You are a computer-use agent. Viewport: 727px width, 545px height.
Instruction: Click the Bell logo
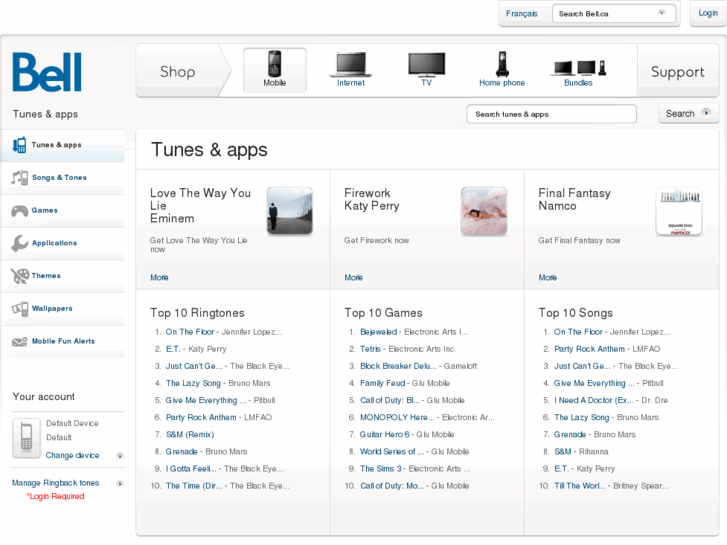pyautogui.click(x=47, y=73)
